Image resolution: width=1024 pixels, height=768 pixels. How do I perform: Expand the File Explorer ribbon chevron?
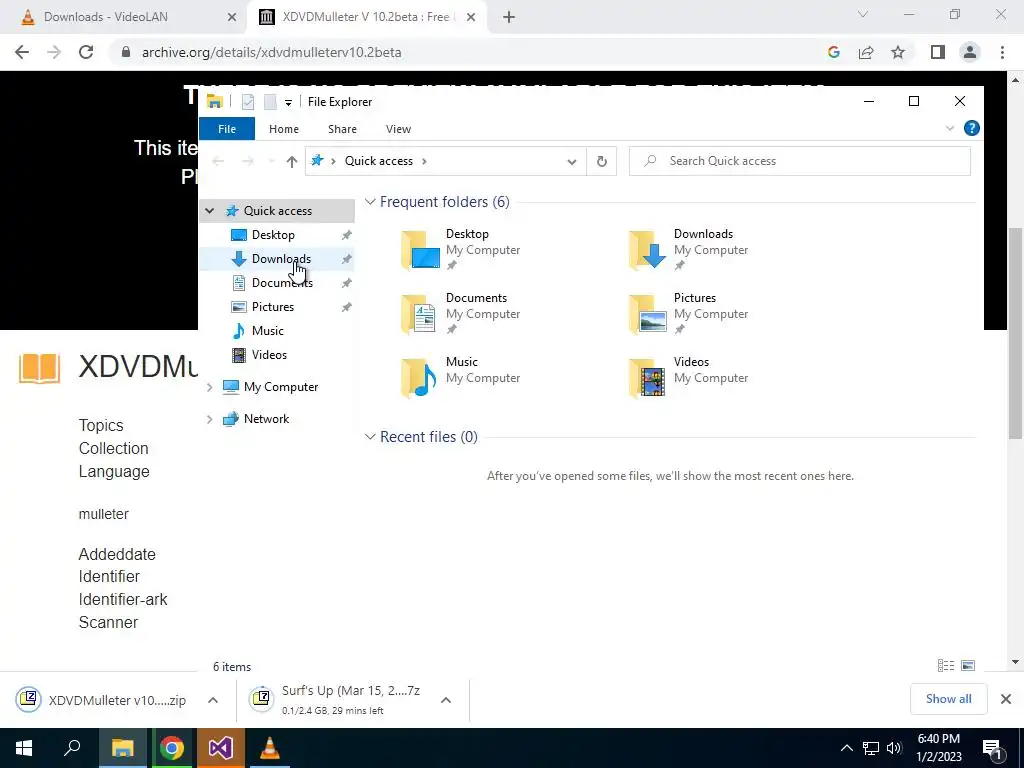click(950, 129)
